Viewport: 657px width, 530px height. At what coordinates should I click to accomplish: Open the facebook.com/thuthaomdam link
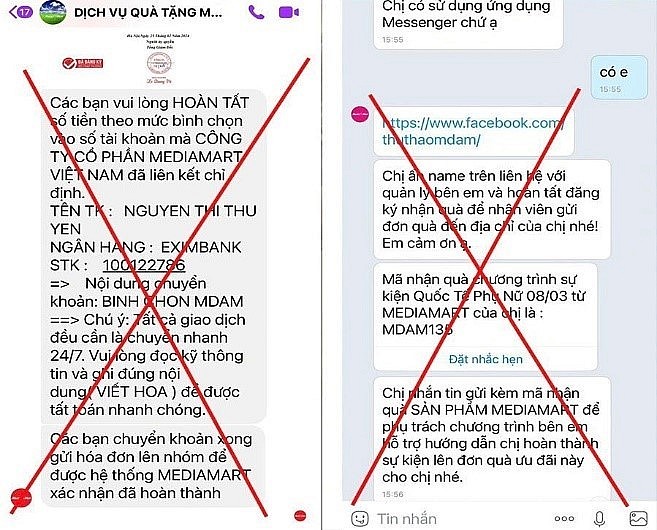click(473, 131)
